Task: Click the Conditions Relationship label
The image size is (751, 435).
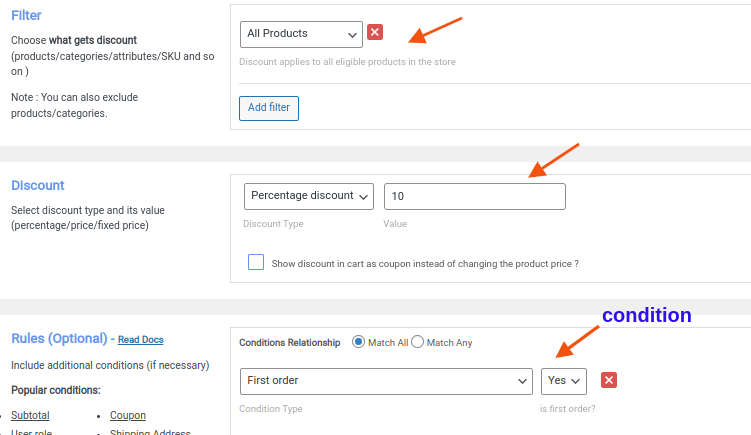Action: click(x=290, y=342)
